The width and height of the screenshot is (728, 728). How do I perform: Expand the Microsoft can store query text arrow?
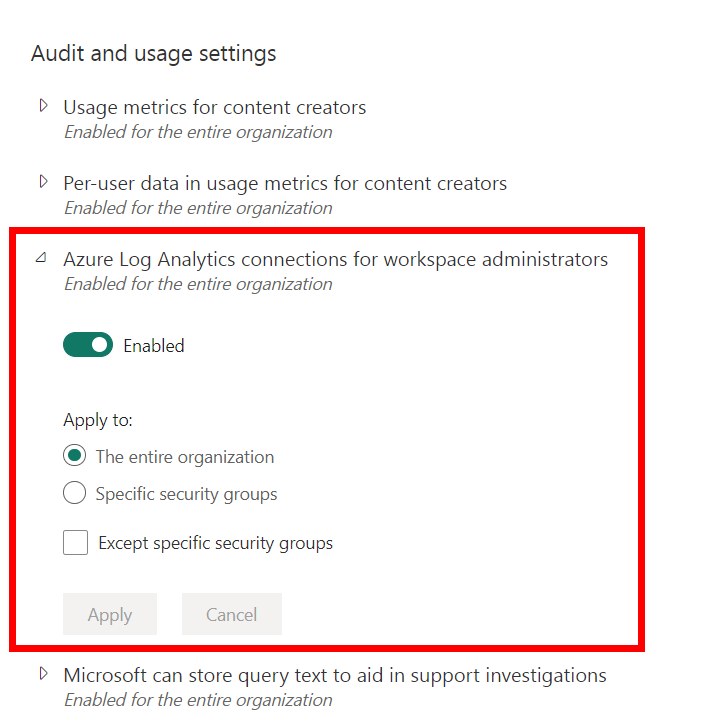(43, 674)
